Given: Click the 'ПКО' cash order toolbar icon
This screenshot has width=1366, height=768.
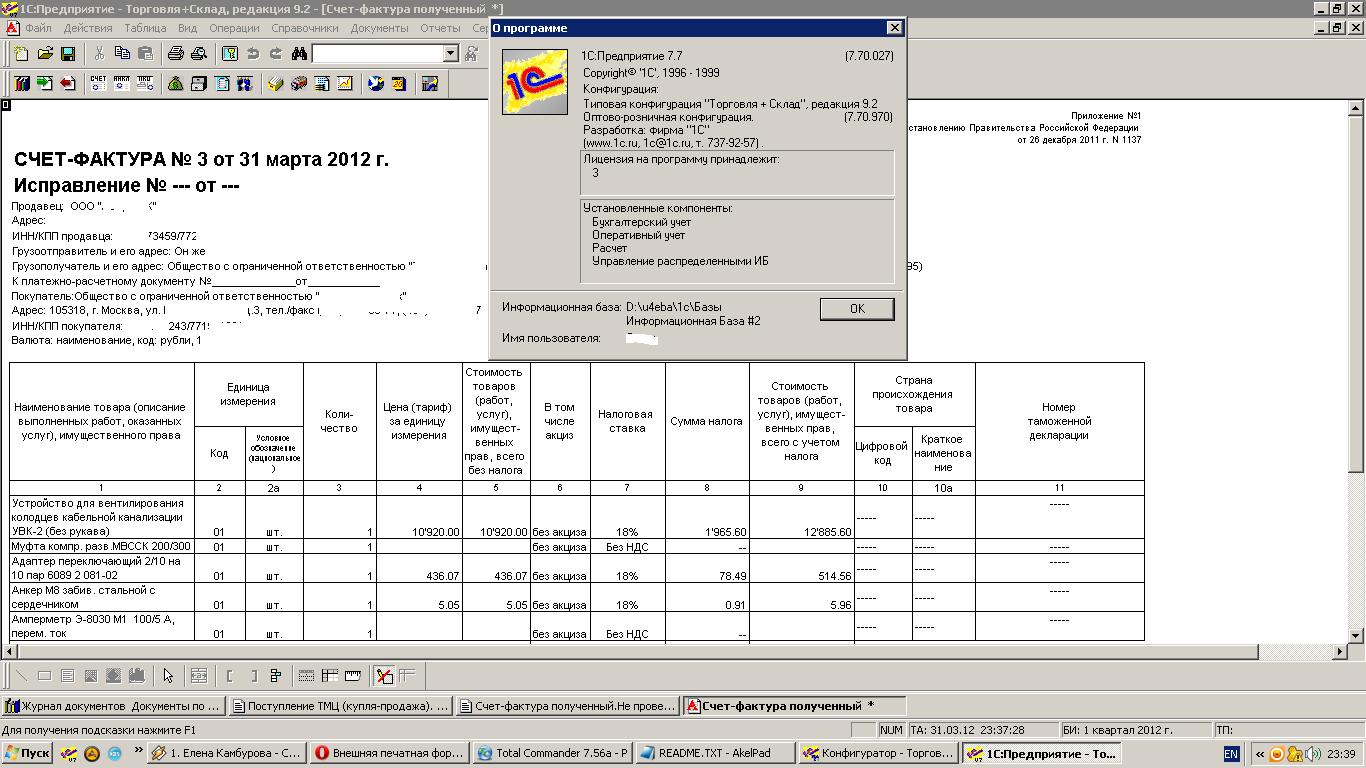Looking at the screenshot, I should (x=145, y=84).
